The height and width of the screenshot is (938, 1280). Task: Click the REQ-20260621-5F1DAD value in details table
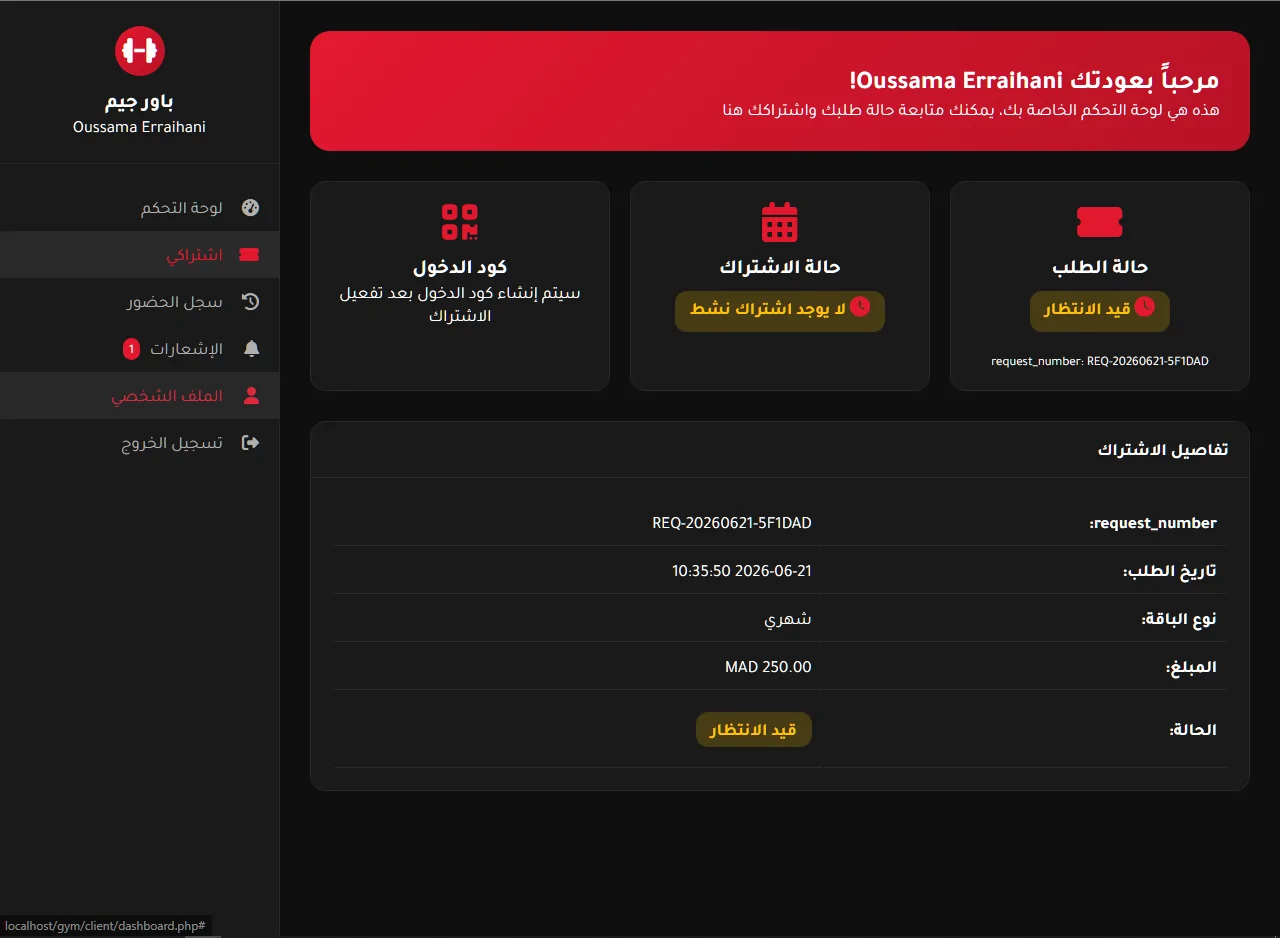point(732,522)
